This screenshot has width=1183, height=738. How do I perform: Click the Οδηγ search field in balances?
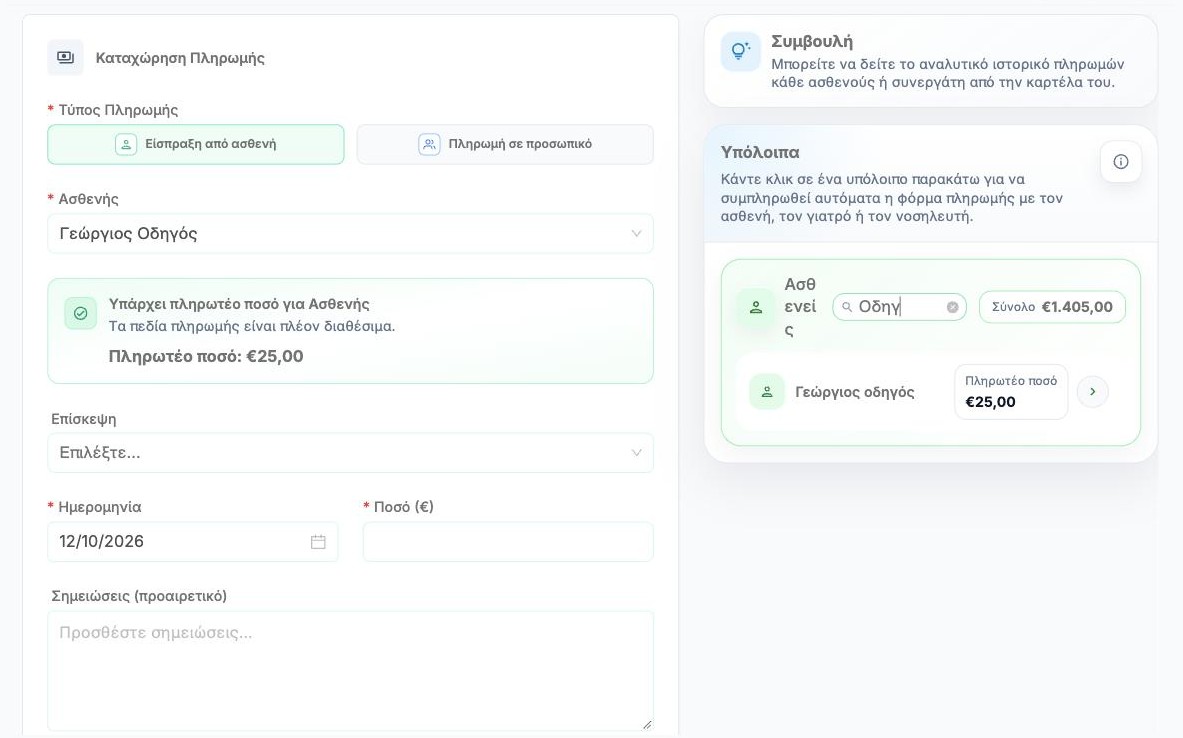pos(899,307)
